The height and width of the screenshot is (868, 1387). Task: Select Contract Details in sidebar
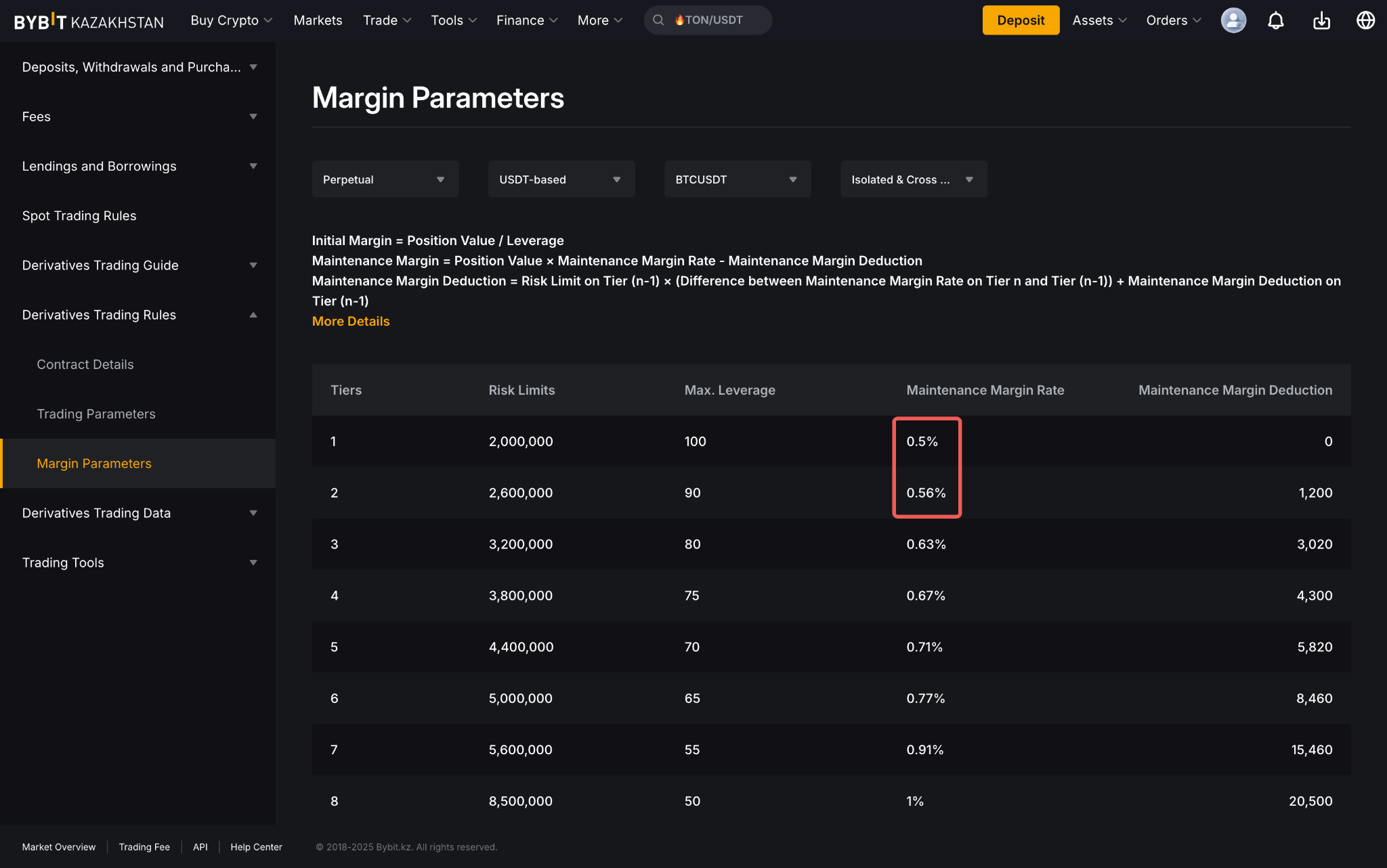point(85,364)
